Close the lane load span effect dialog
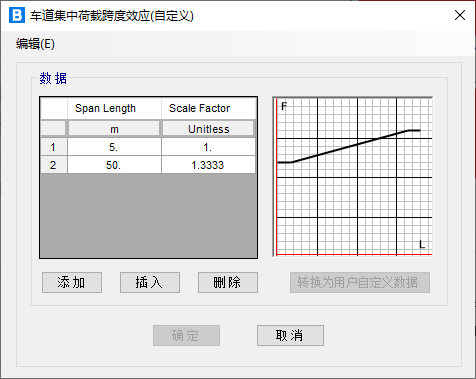The width and height of the screenshot is (476, 379). 460,15
